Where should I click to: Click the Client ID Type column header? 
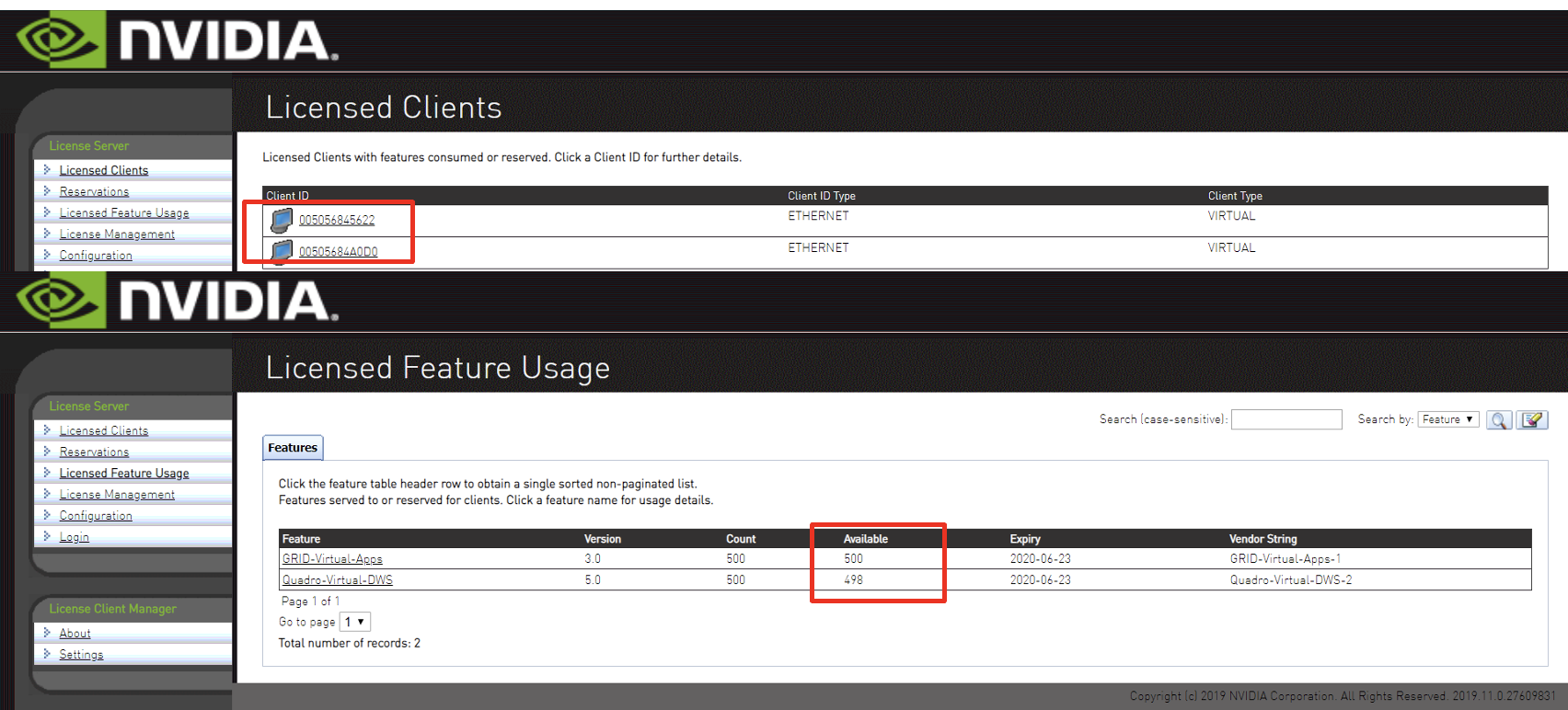coord(822,196)
